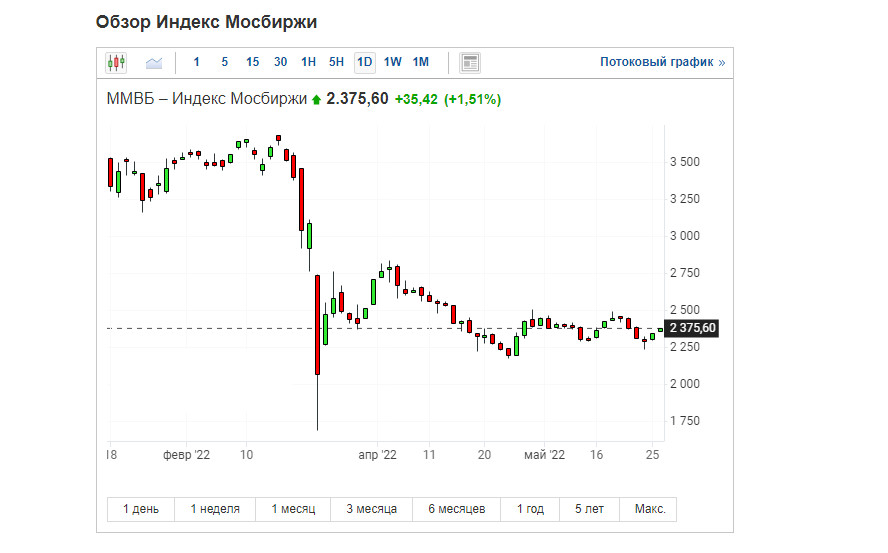The image size is (888, 553).
Task: Select the 1H interval
Action: pos(309,62)
